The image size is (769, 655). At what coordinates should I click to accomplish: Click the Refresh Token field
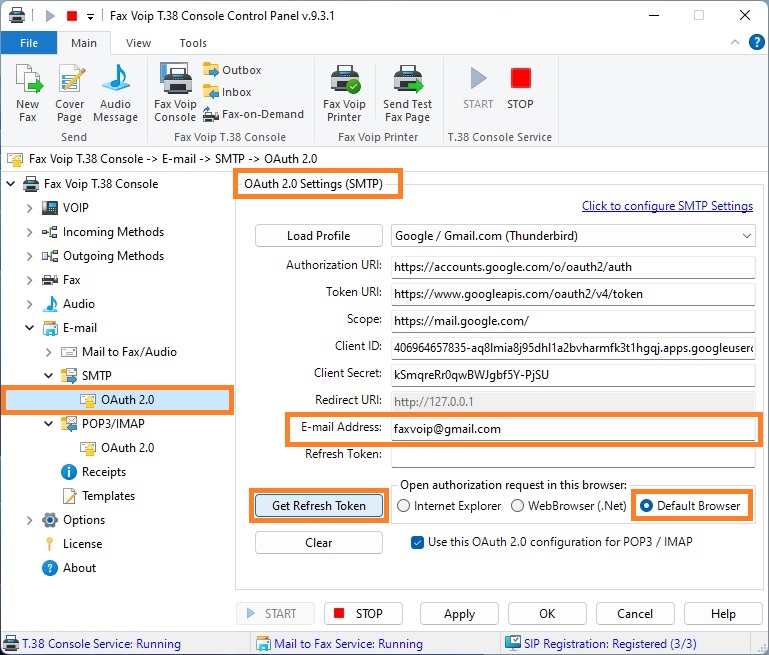[573, 456]
